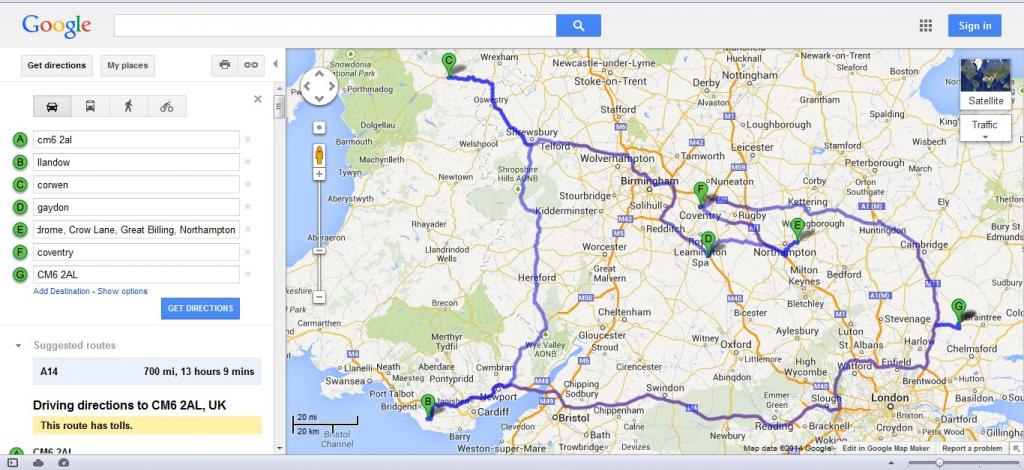
Task: Click green marker D beside gaydon field
Action: click(20, 207)
